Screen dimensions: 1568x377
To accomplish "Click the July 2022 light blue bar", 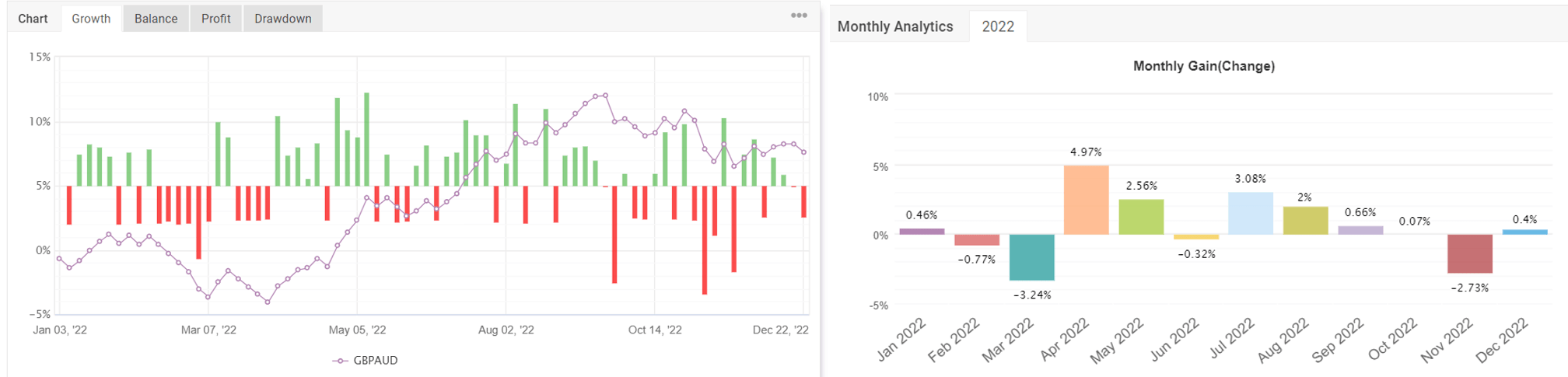I will pos(1251,214).
